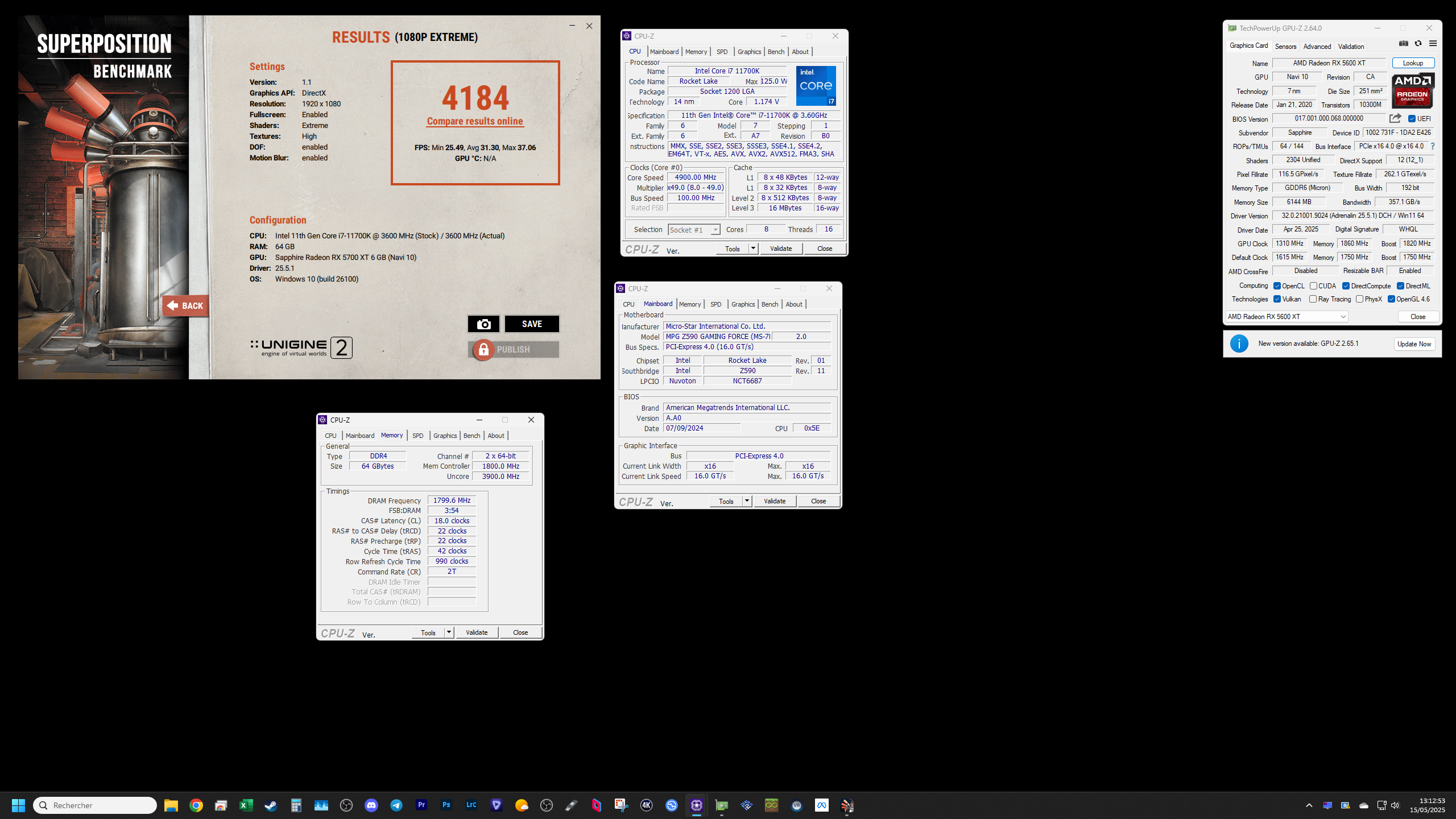The width and height of the screenshot is (1456, 819).
Task: Click Compare results online link
Action: [x=475, y=121]
